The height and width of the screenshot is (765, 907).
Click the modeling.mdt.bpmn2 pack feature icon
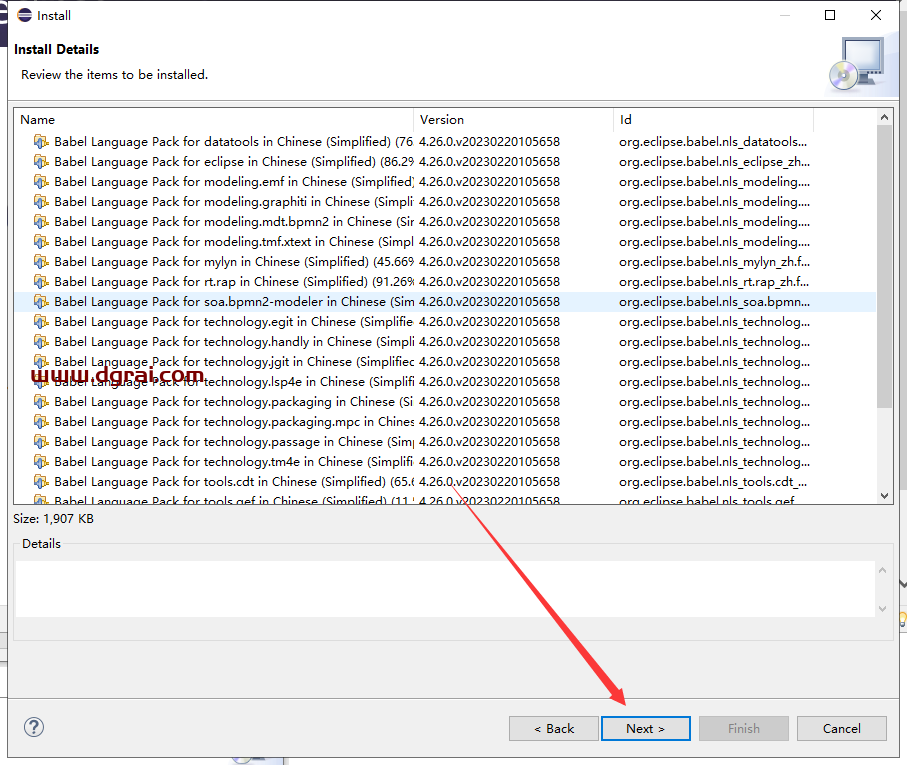click(40, 221)
